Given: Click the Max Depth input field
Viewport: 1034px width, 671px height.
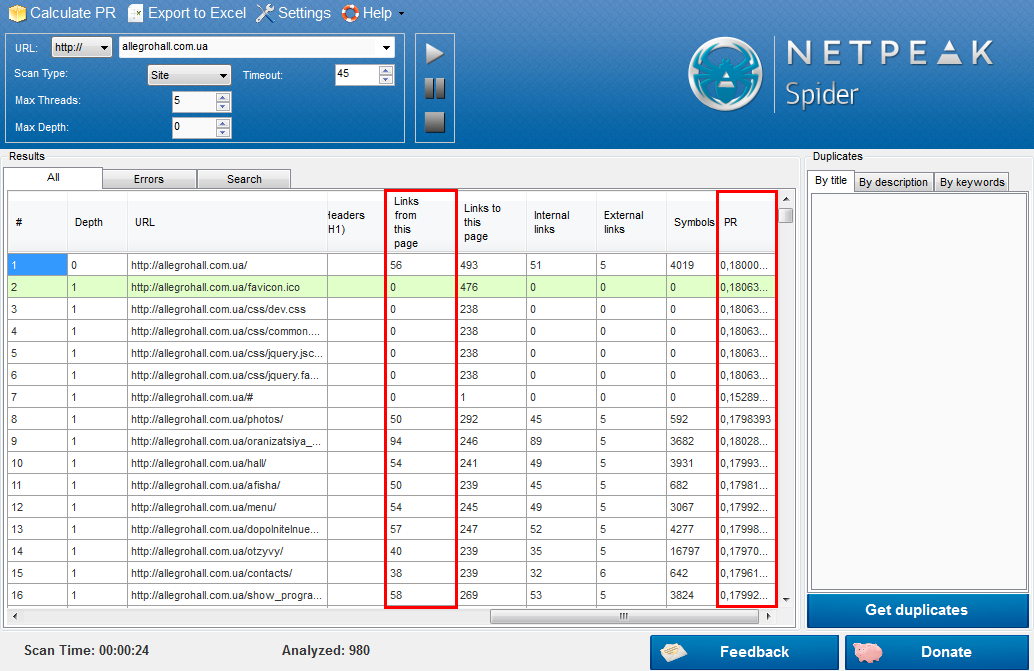Looking at the screenshot, I should (x=194, y=127).
